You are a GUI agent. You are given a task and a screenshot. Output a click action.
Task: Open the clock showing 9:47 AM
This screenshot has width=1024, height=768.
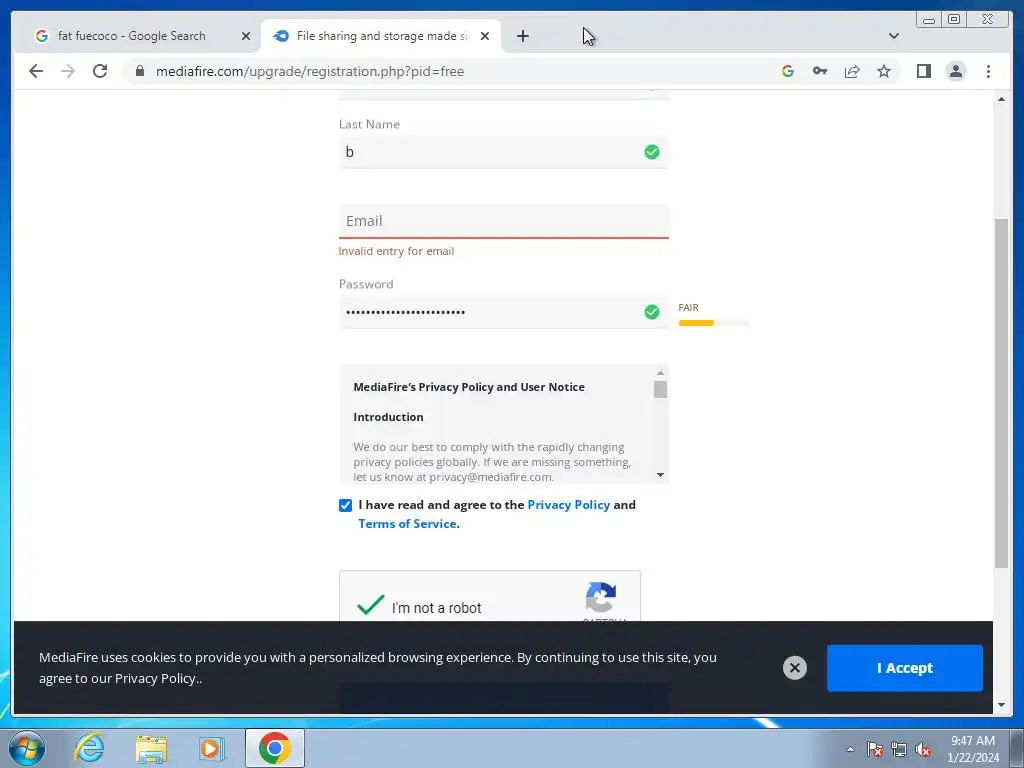click(973, 749)
